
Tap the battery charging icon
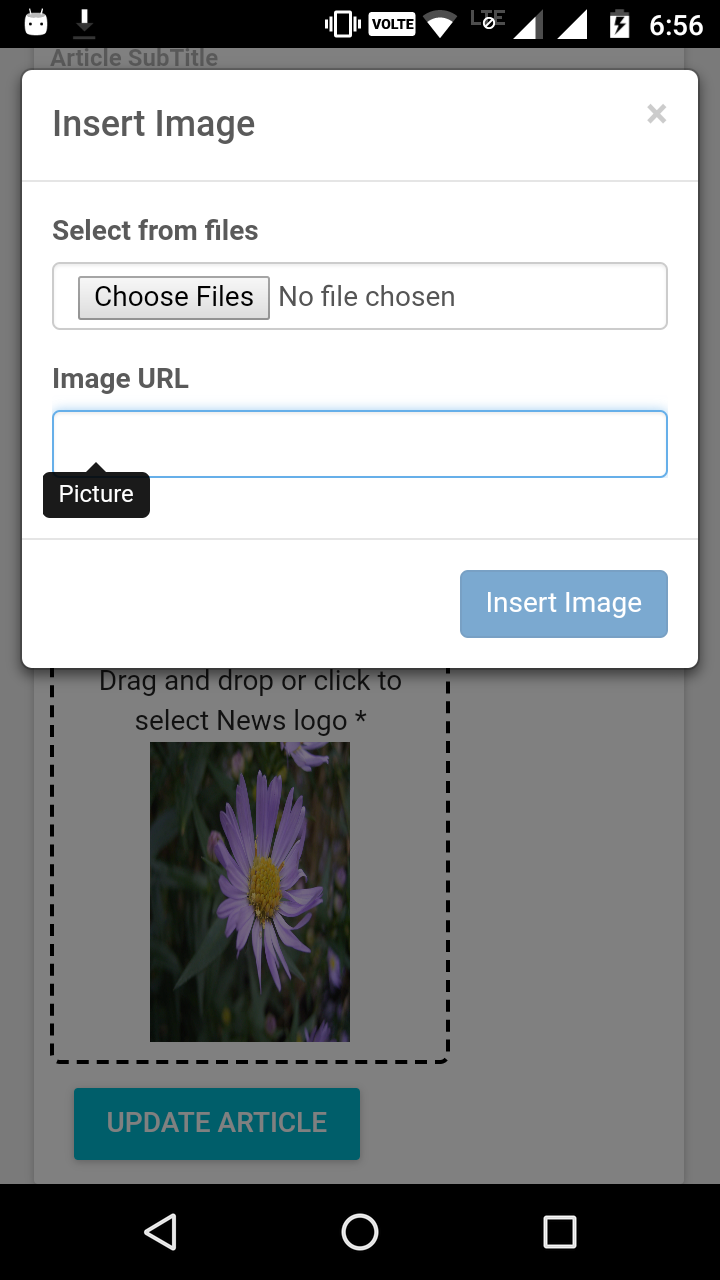click(x=621, y=22)
